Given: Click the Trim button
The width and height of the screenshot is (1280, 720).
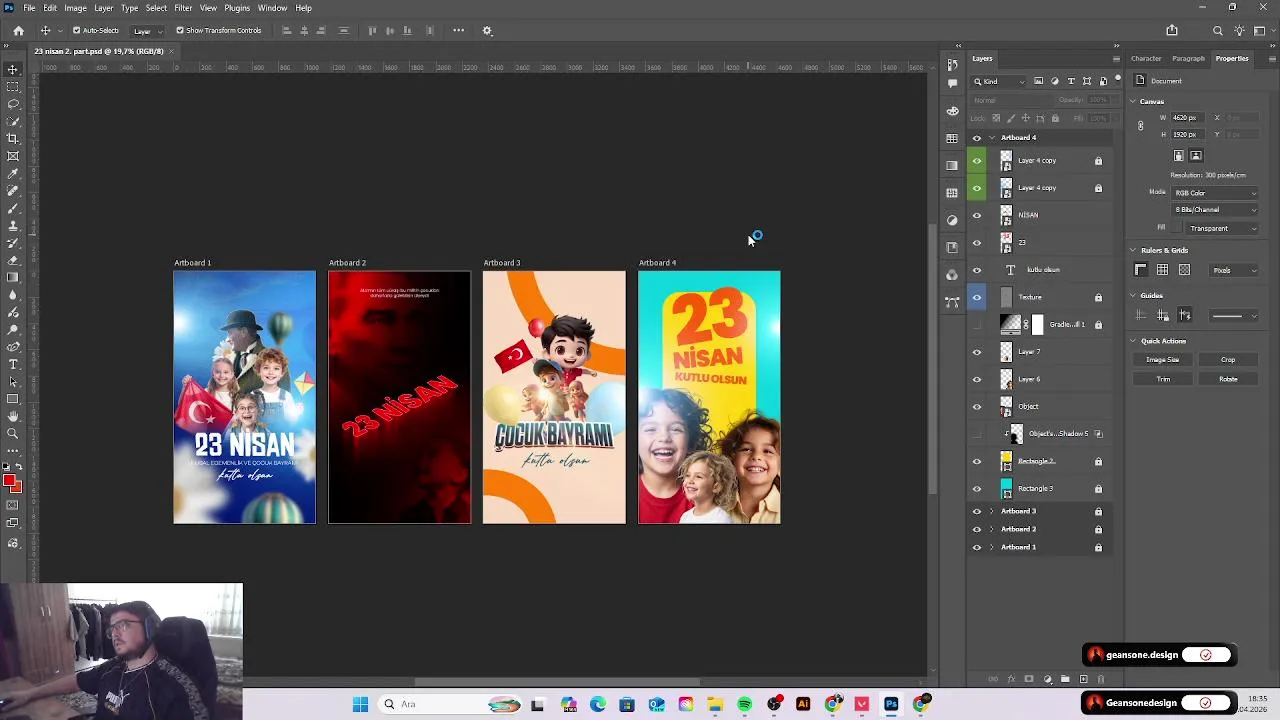Looking at the screenshot, I should [x=1163, y=379].
